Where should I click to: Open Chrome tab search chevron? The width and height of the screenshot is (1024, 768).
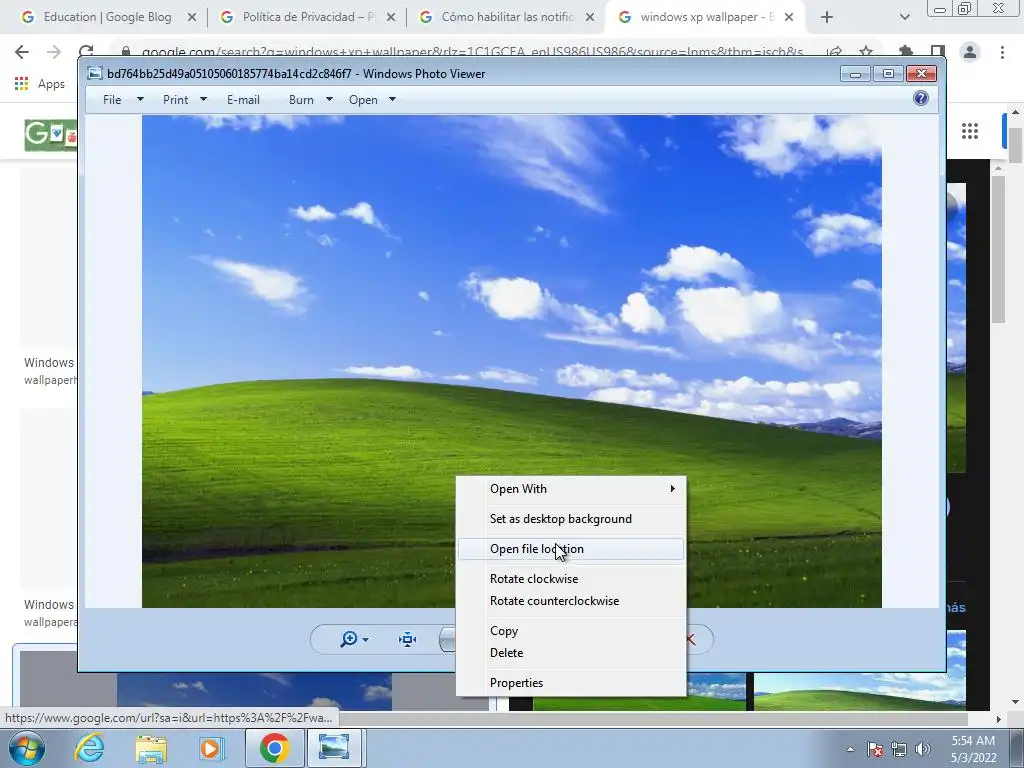(904, 18)
